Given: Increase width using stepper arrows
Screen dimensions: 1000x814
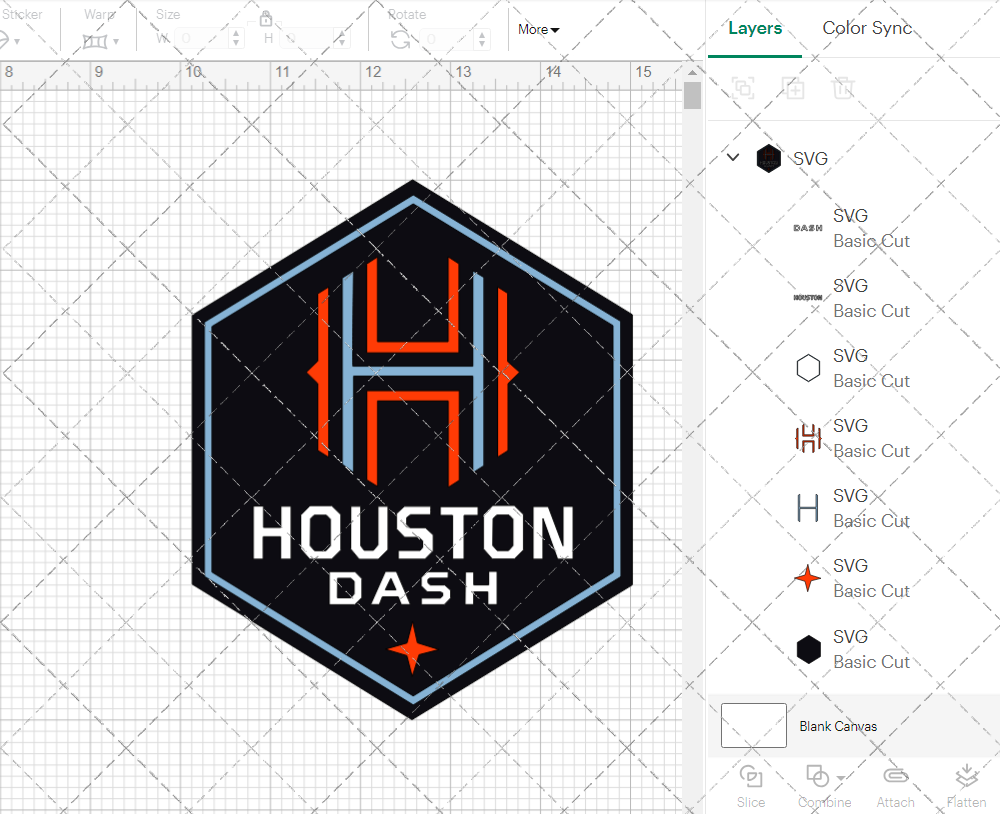Looking at the screenshot, I should (x=236, y=34).
